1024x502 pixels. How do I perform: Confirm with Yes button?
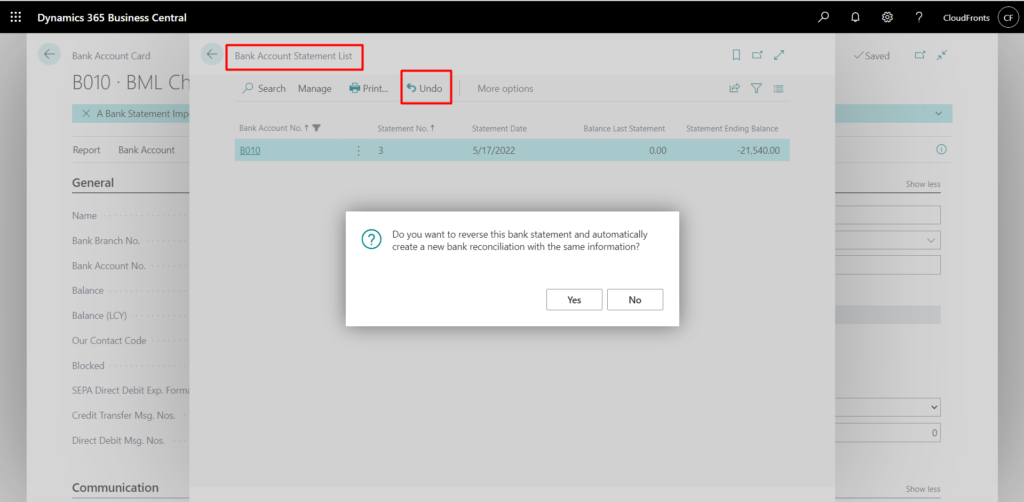click(x=574, y=300)
